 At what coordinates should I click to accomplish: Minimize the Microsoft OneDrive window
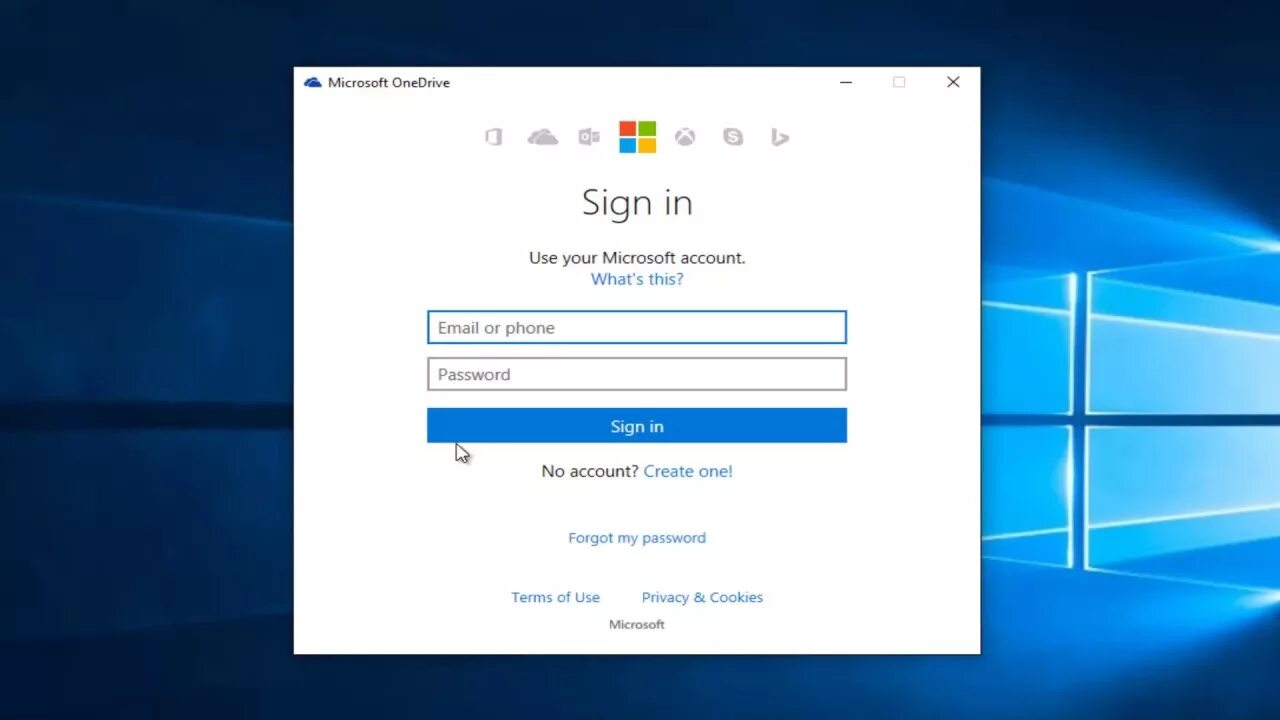(x=846, y=82)
